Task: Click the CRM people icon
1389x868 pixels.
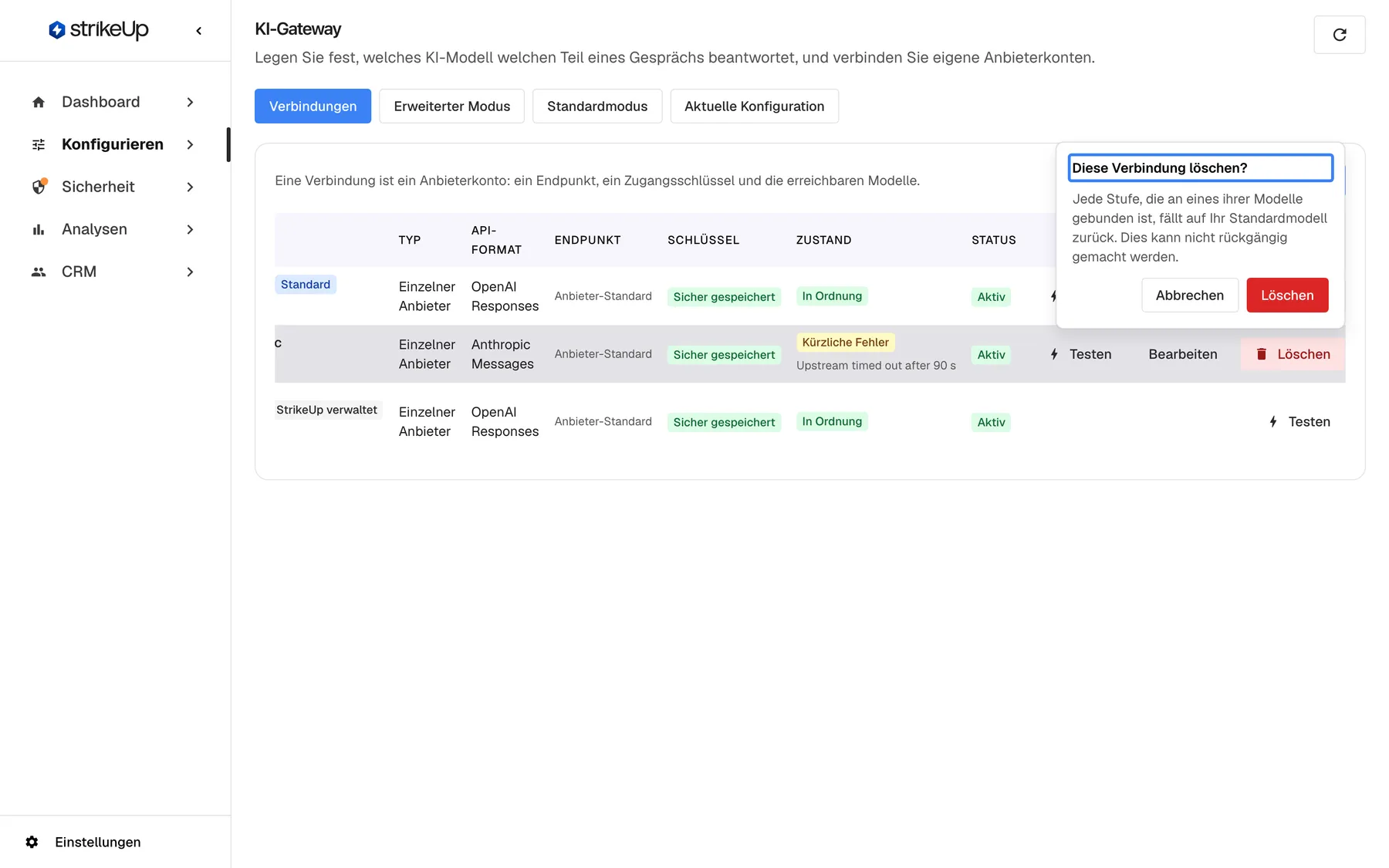Action: coord(39,272)
